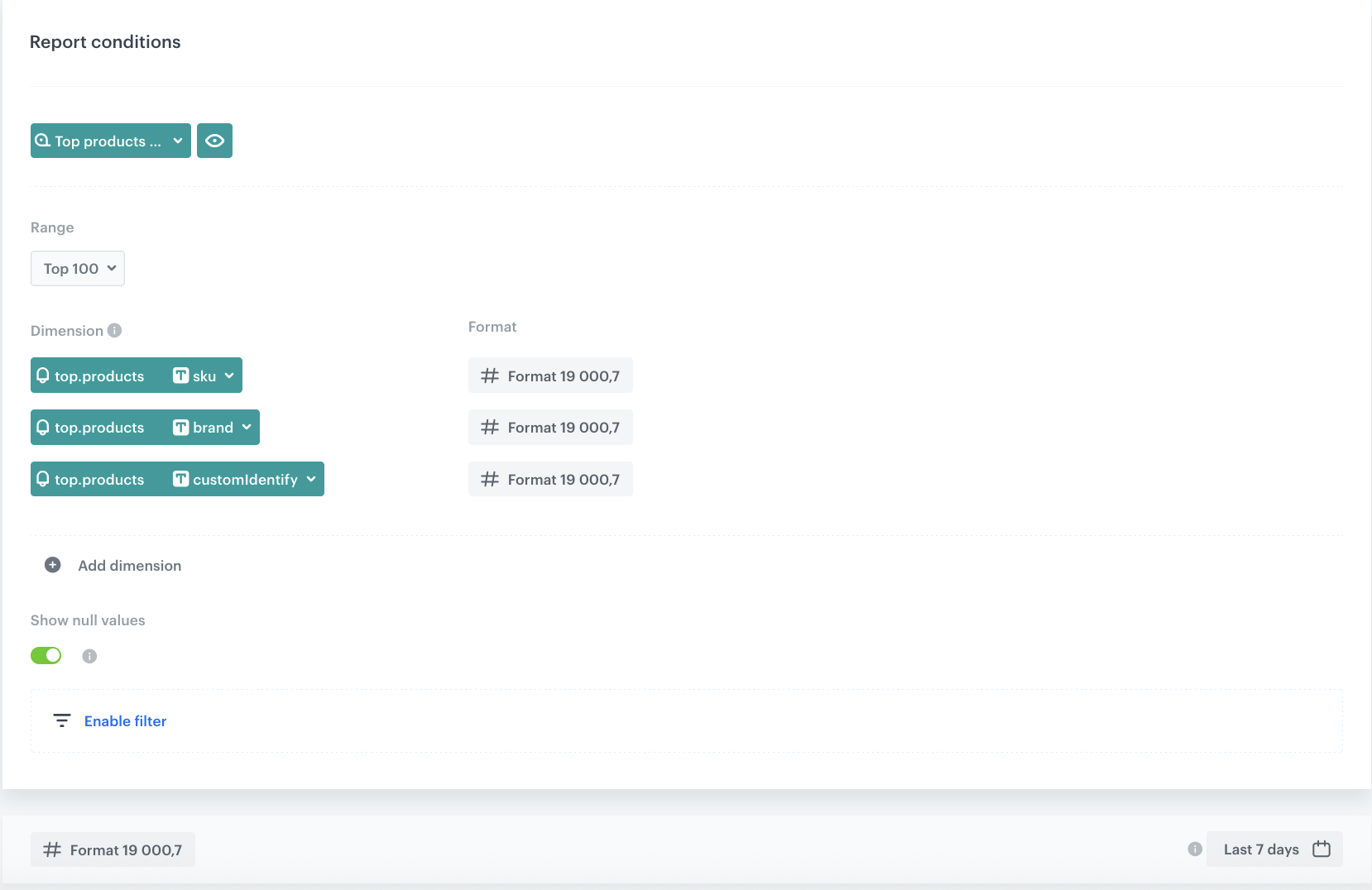Click top.products event in brand row

tap(91, 428)
